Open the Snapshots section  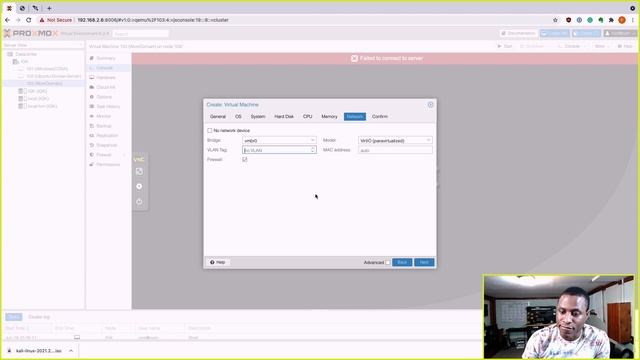[x=107, y=145]
